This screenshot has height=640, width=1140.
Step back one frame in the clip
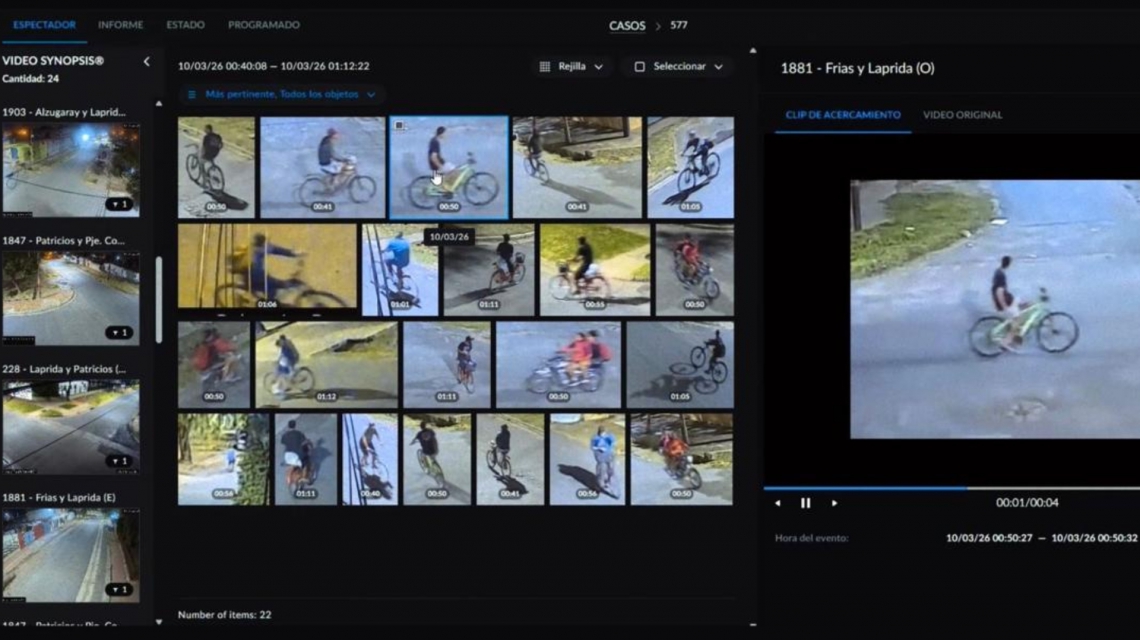tap(778, 503)
